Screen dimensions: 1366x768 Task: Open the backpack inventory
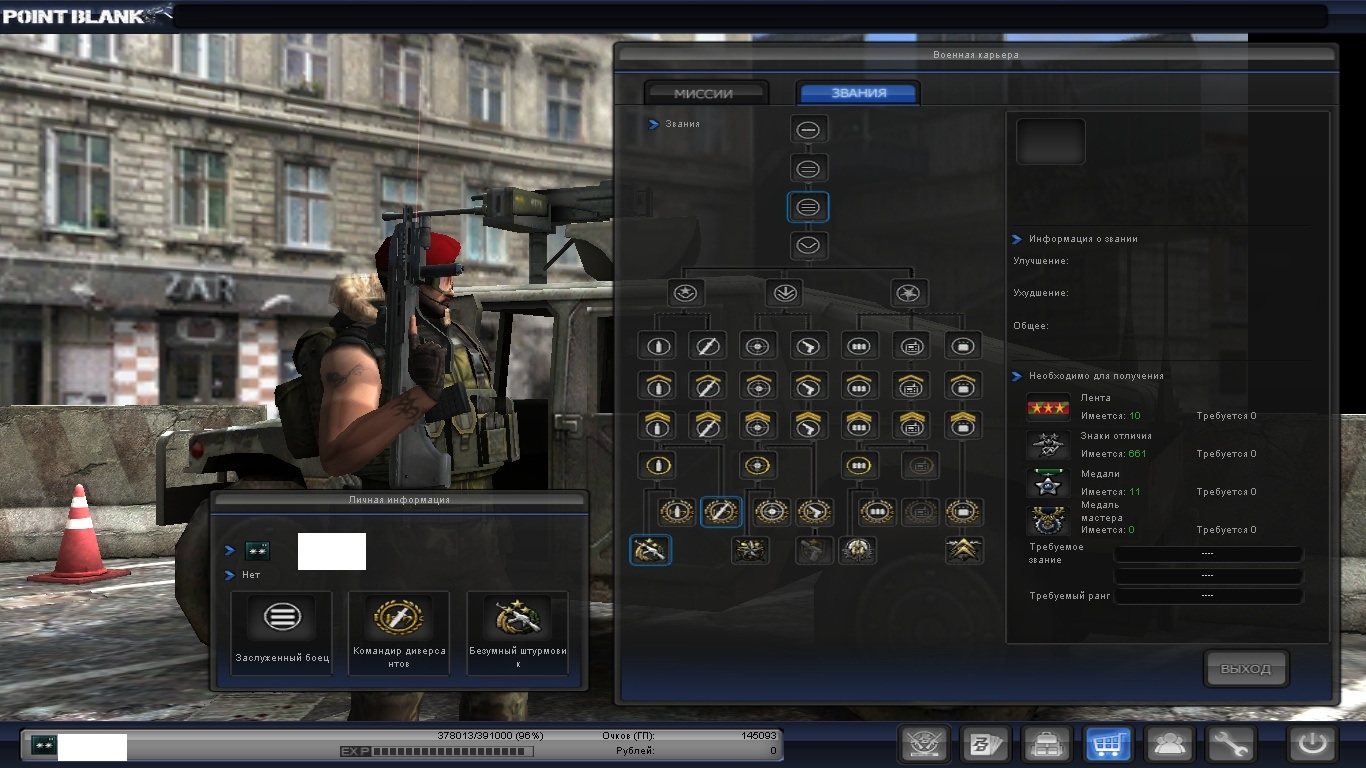1047,744
